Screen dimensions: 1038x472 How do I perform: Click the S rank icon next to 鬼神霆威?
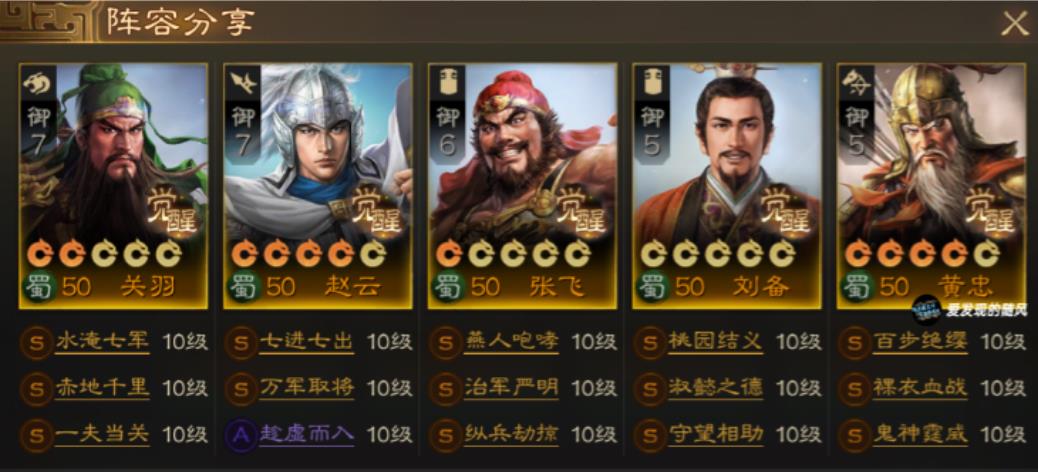(855, 435)
